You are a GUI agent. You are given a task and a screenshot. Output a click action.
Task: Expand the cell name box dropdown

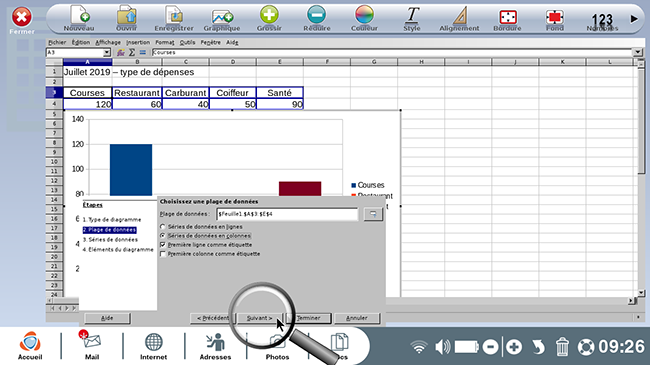coord(107,53)
